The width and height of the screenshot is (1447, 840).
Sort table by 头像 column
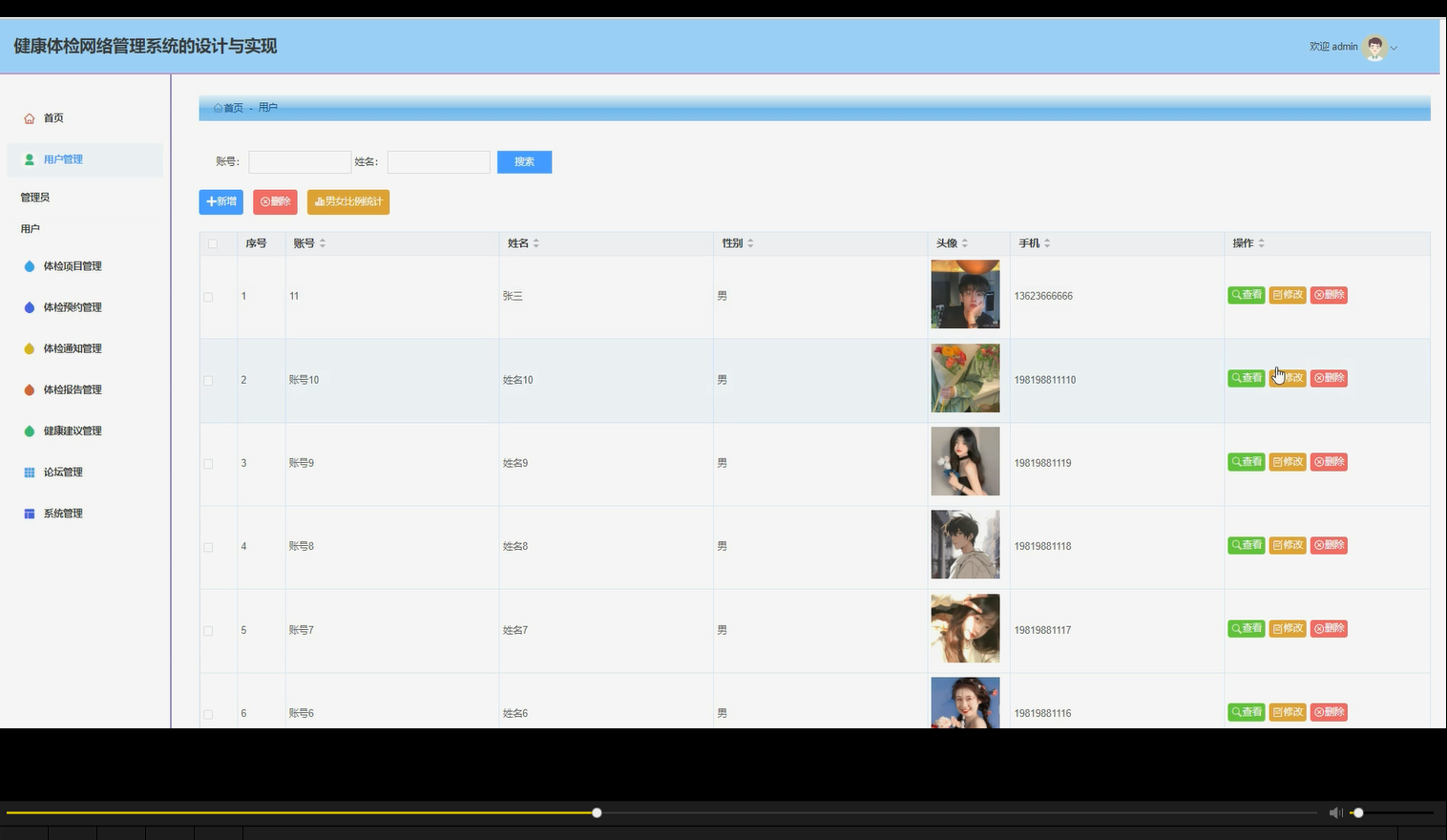[965, 243]
